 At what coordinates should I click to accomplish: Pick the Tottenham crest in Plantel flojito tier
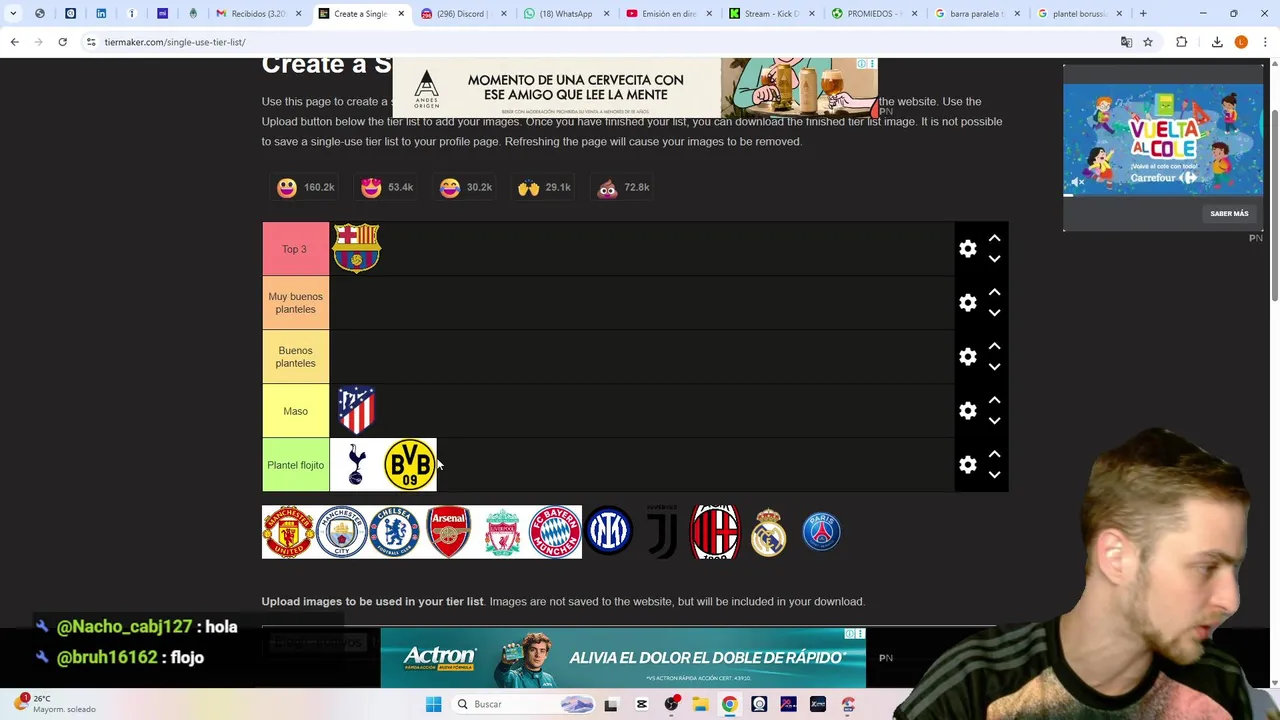(356, 465)
